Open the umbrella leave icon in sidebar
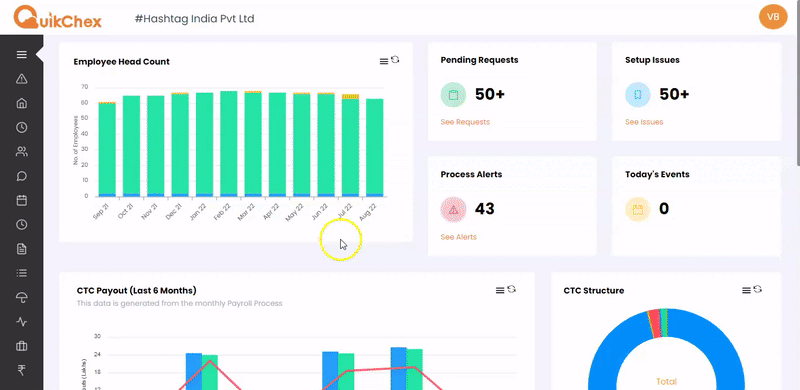The image size is (800, 390). (21, 298)
